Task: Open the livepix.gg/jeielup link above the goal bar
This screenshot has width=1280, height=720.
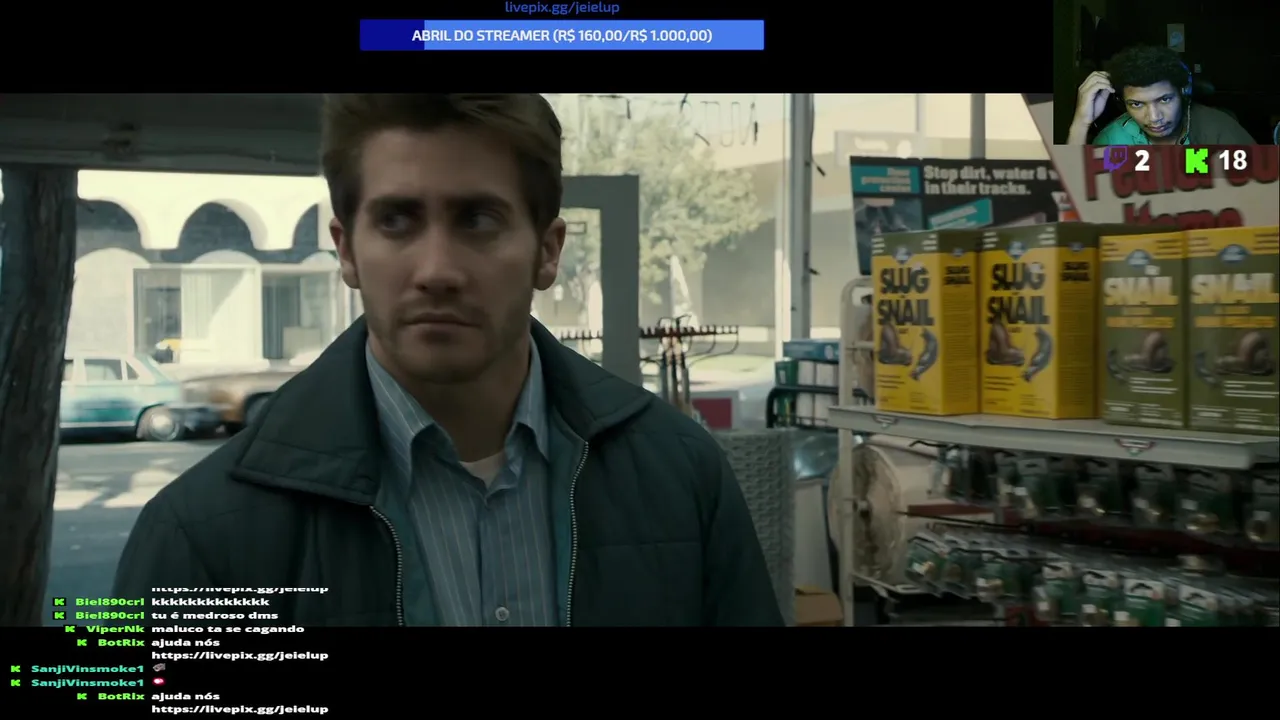Action: coord(562,7)
